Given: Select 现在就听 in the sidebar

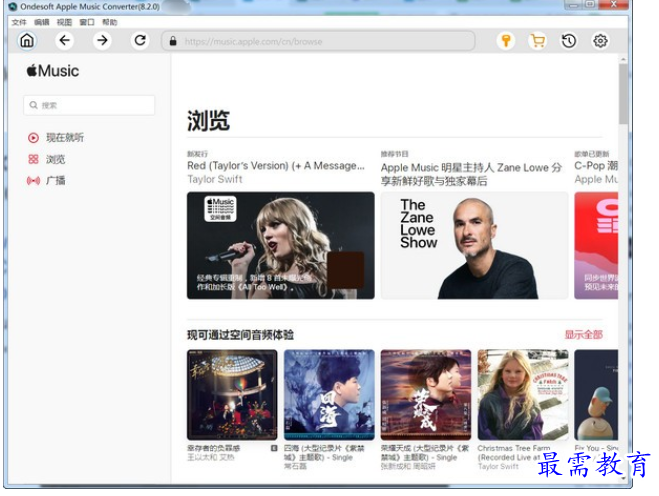Looking at the screenshot, I should (65, 137).
